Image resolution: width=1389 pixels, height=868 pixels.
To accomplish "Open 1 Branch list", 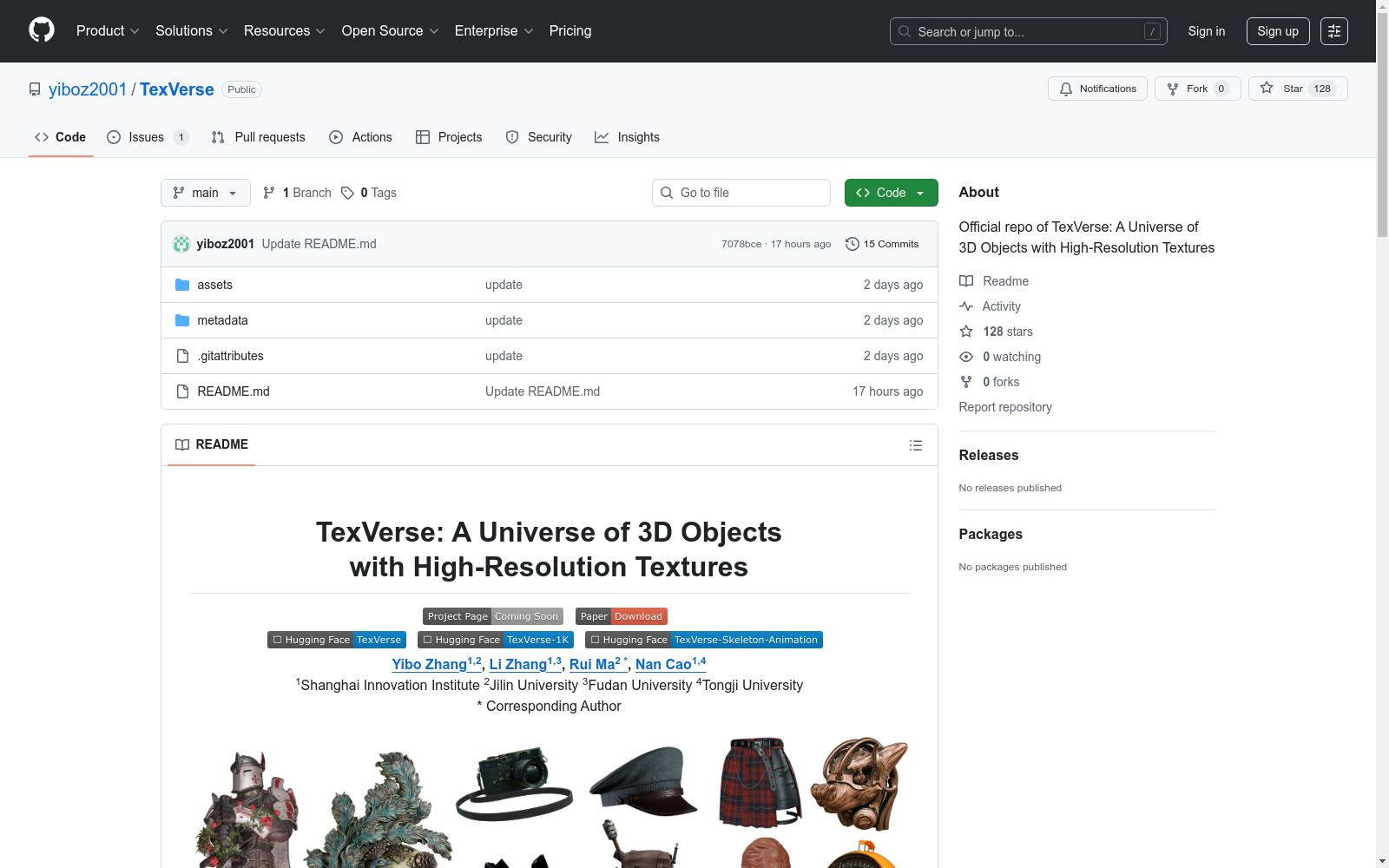I will click(x=297, y=193).
